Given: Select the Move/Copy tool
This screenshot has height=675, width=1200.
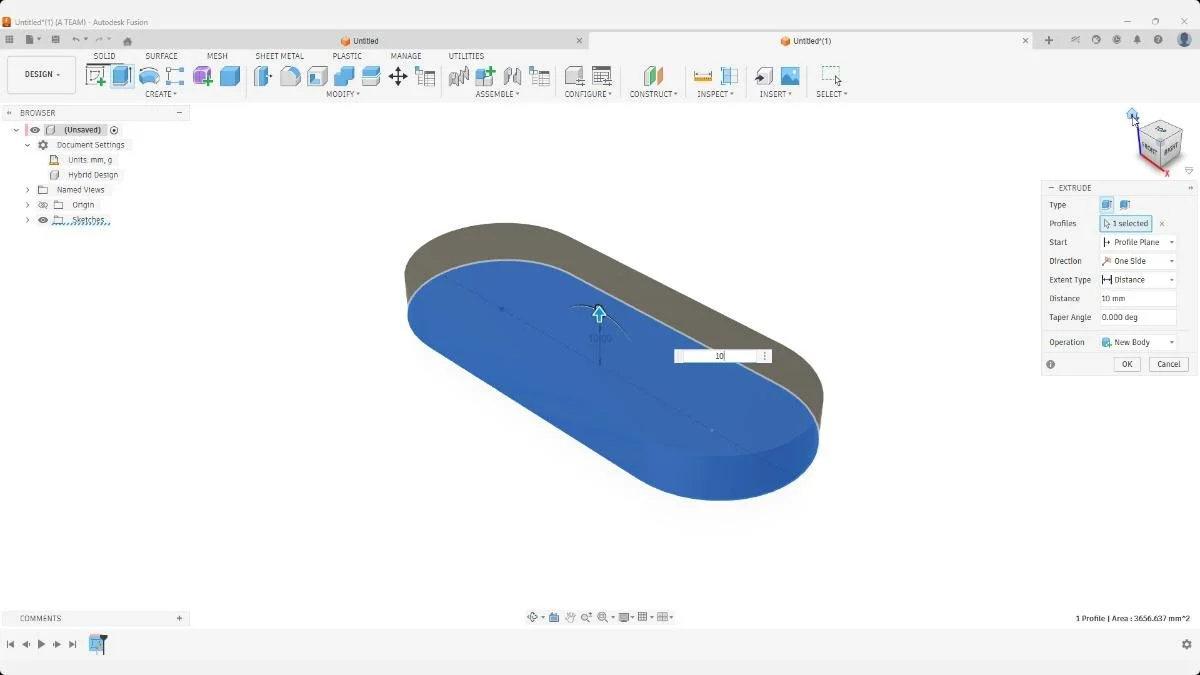Looking at the screenshot, I should click(x=398, y=77).
